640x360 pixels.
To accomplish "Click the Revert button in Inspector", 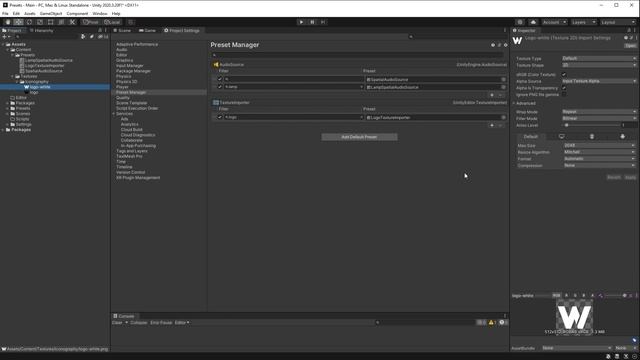I will tap(614, 178).
